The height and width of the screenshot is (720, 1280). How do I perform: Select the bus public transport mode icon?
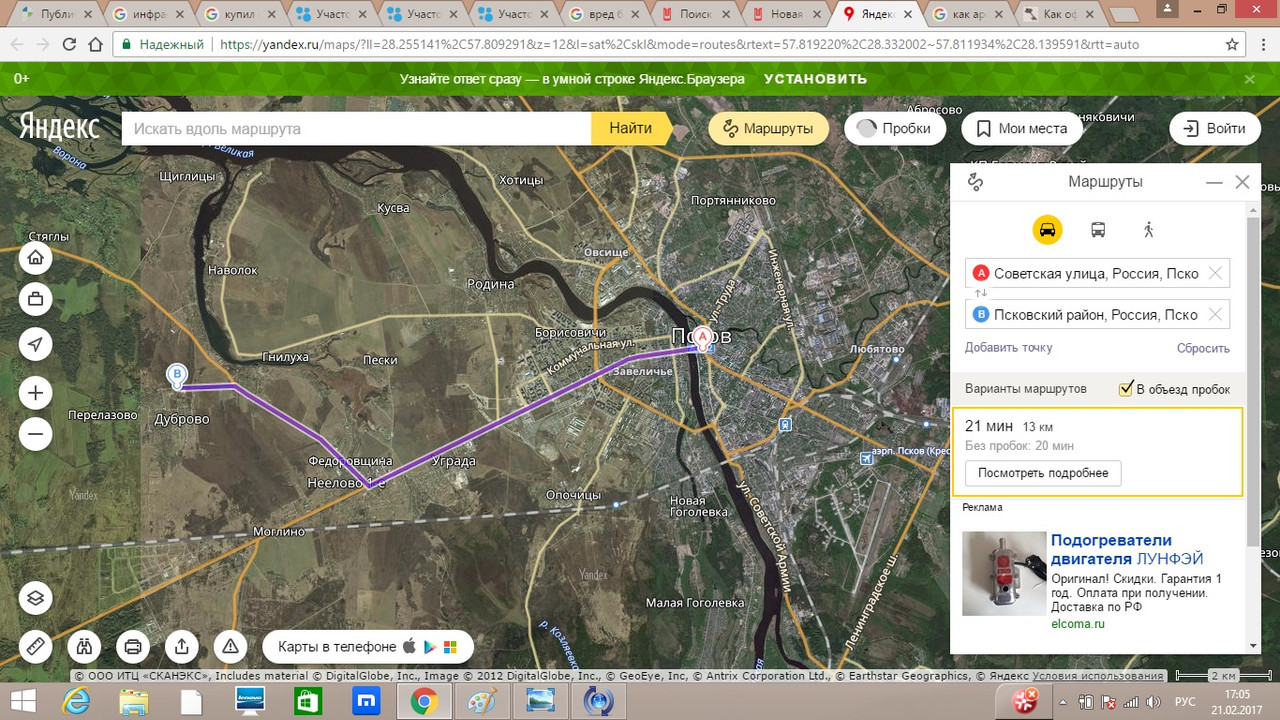click(x=1098, y=230)
